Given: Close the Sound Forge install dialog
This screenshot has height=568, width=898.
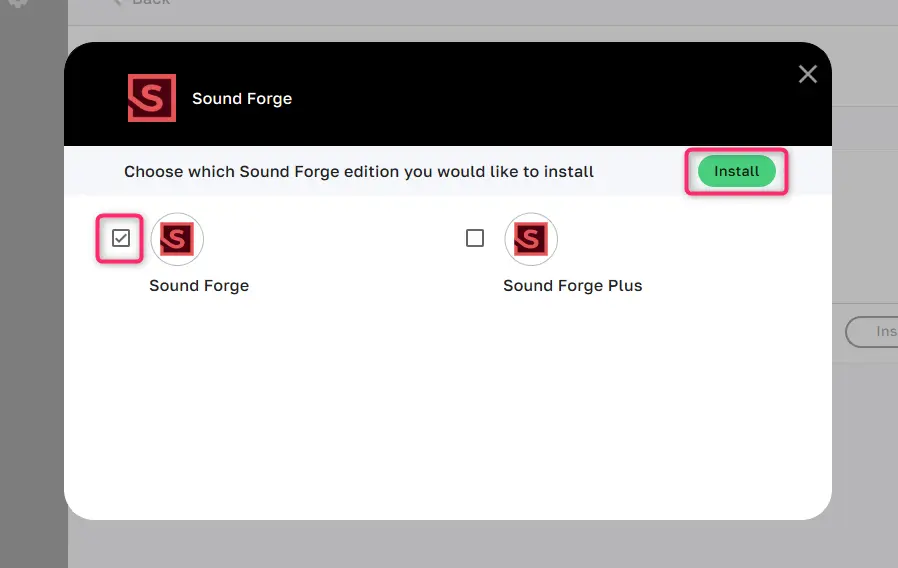Looking at the screenshot, I should (808, 74).
